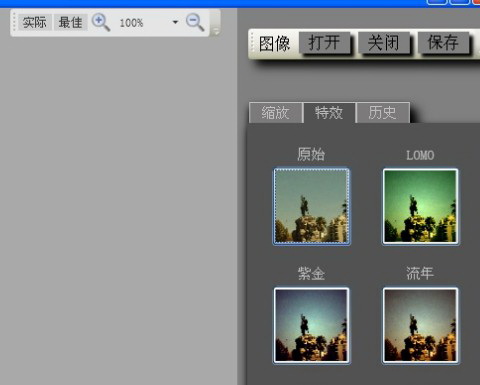
Task: Click the 实际 actual size button
Action: 35,22
